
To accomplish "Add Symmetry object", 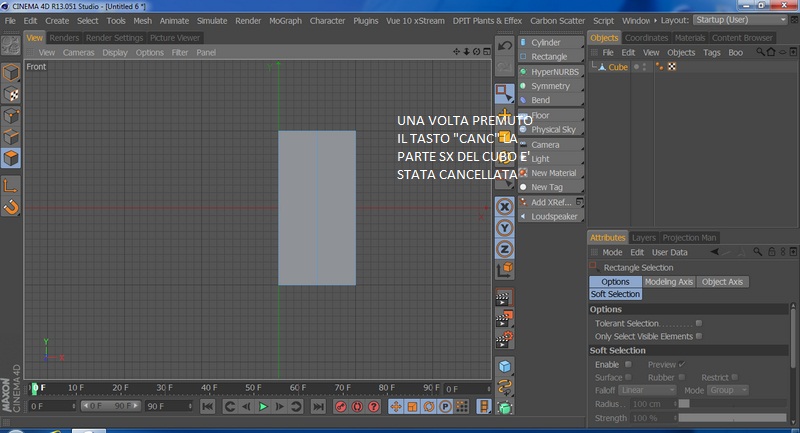I will click(x=551, y=86).
